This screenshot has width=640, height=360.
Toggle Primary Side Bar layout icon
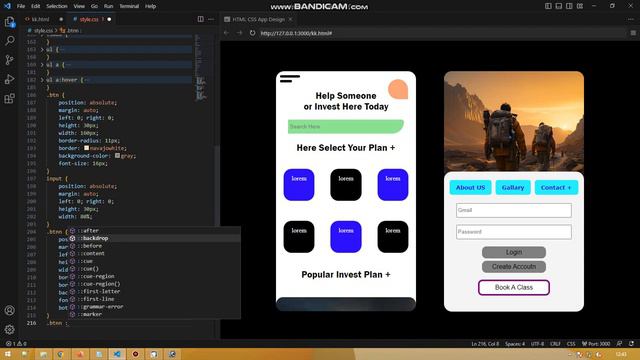click(548, 6)
